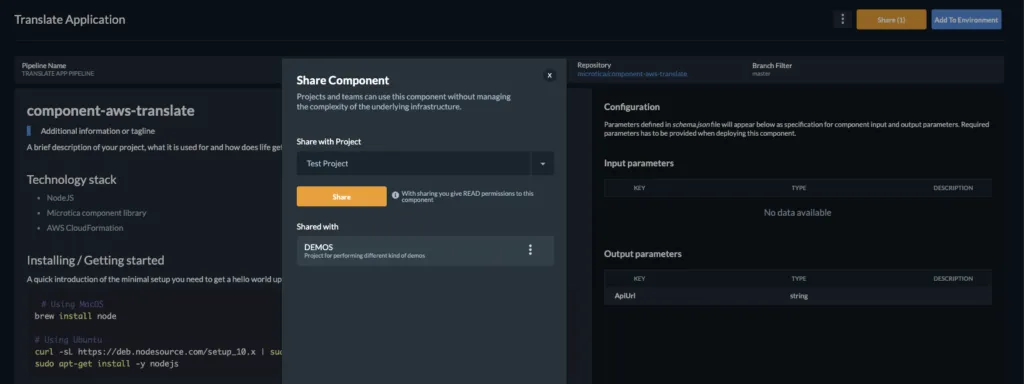Click the info icon beside READ permissions note

(395, 194)
